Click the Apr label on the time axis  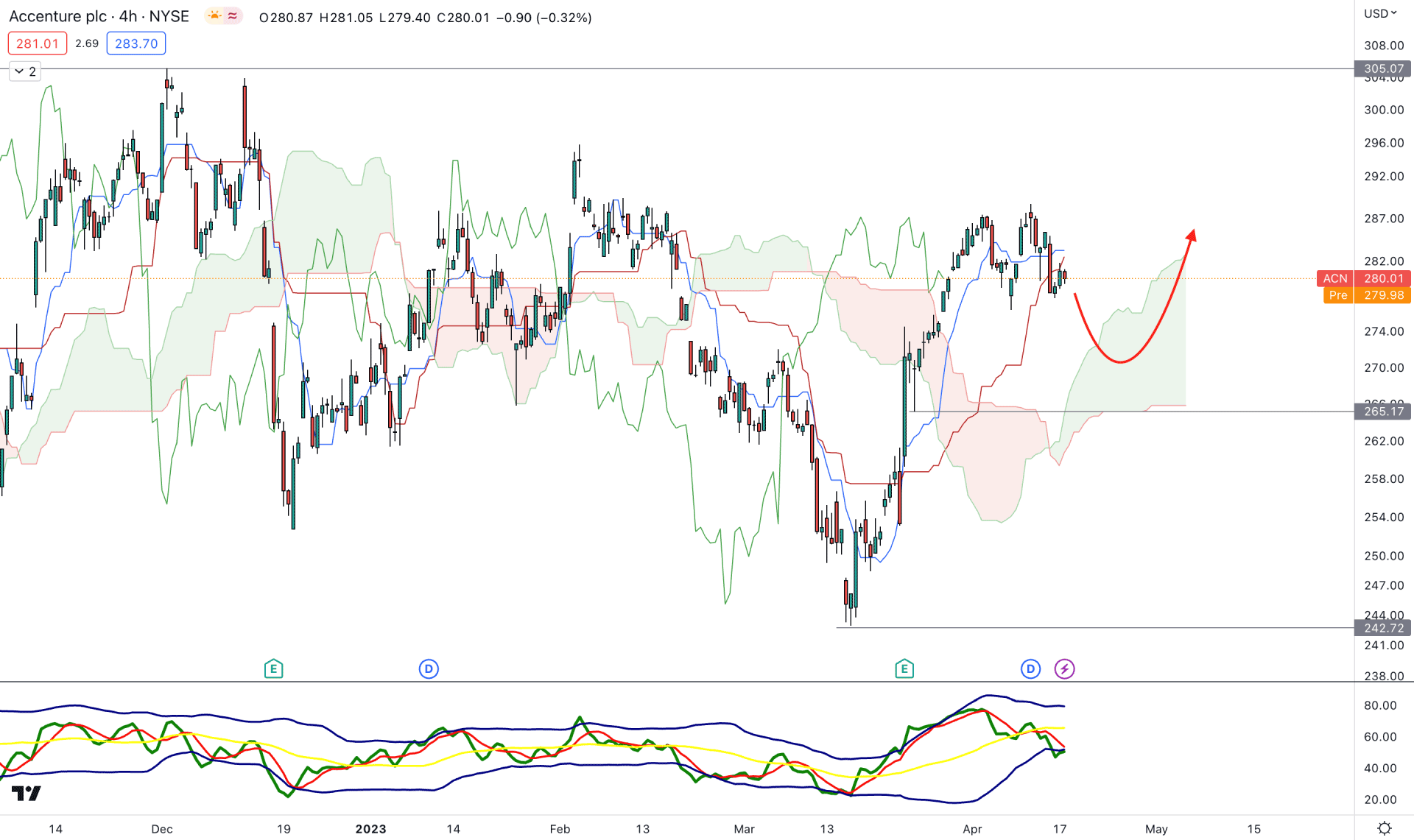[972, 829]
